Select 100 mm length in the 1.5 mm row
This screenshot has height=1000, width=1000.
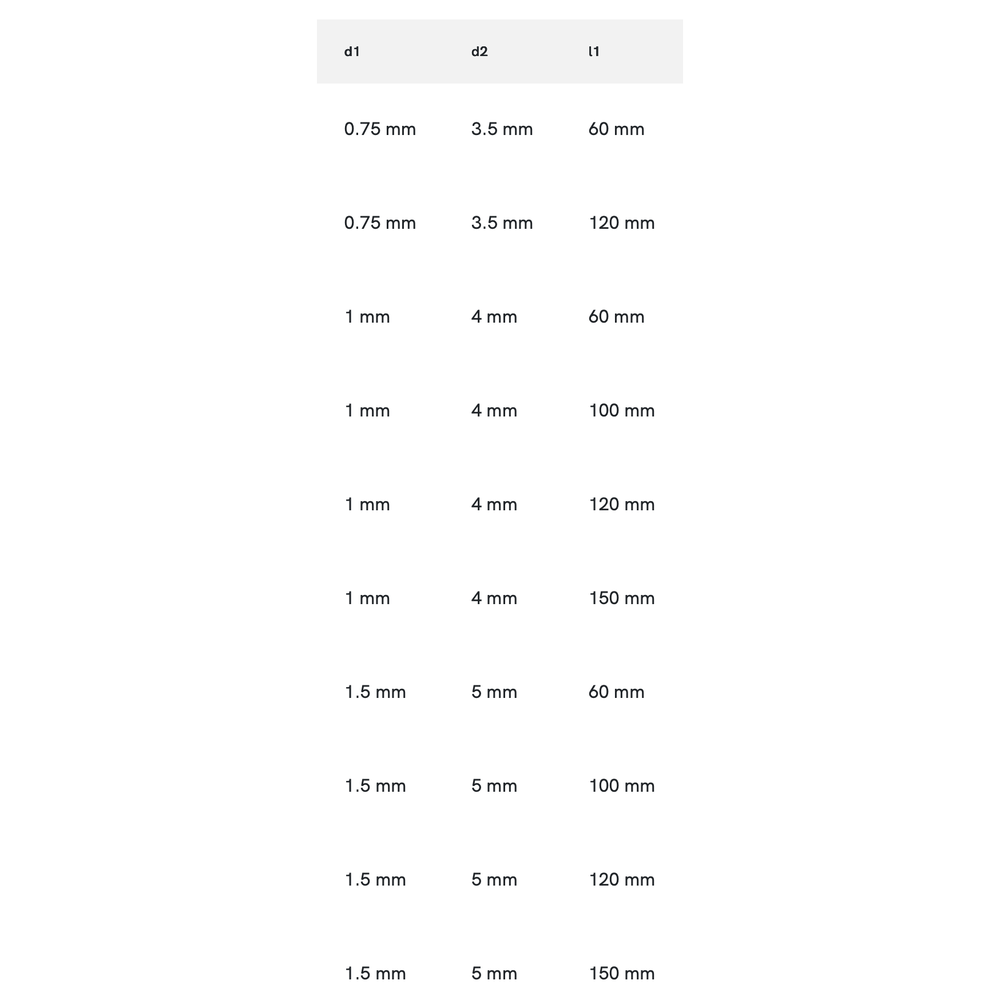pyautogui.click(x=621, y=786)
